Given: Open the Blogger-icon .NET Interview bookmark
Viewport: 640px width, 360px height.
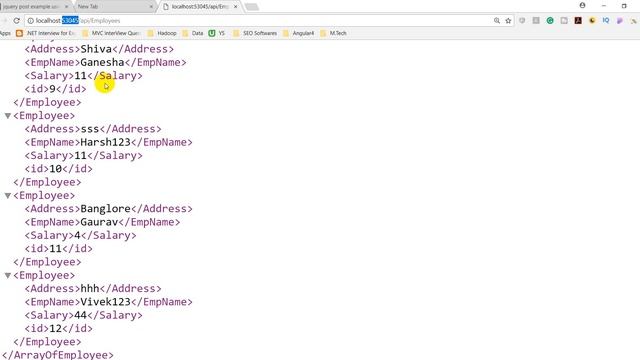Looking at the screenshot, I should pos(46,33).
